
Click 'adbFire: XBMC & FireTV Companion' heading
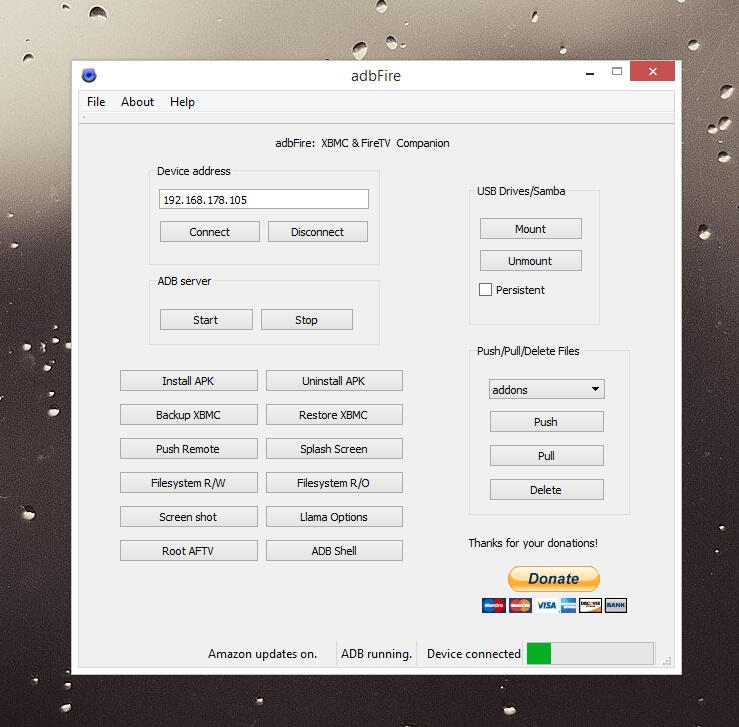tap(362, 143)
